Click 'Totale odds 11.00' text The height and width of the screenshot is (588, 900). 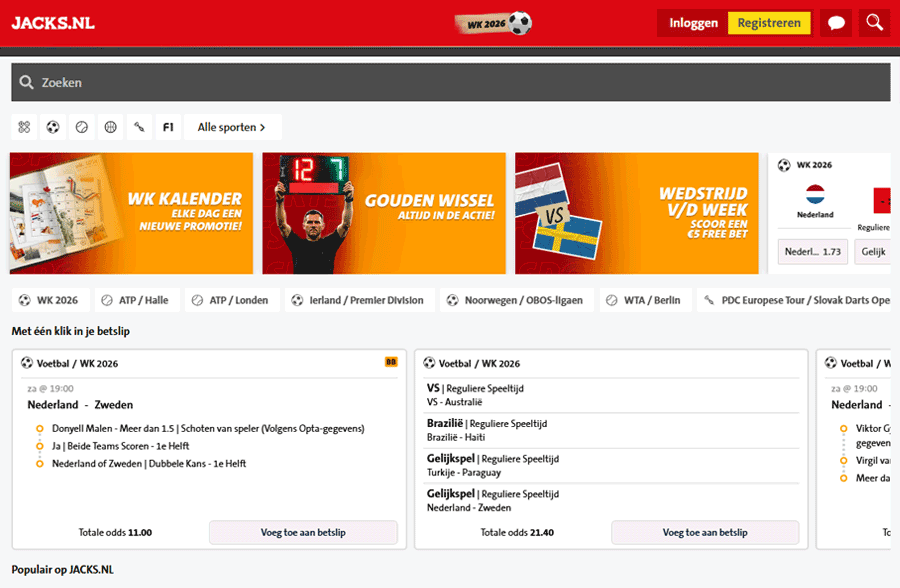[x=115, y=532]
